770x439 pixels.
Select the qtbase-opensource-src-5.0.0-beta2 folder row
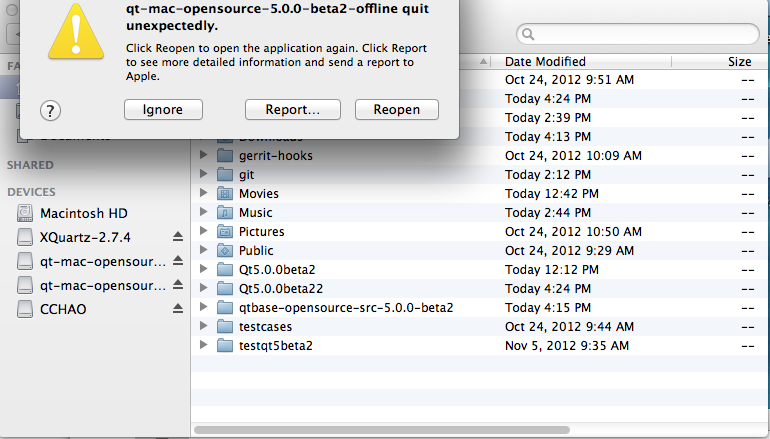click(346, 308)
